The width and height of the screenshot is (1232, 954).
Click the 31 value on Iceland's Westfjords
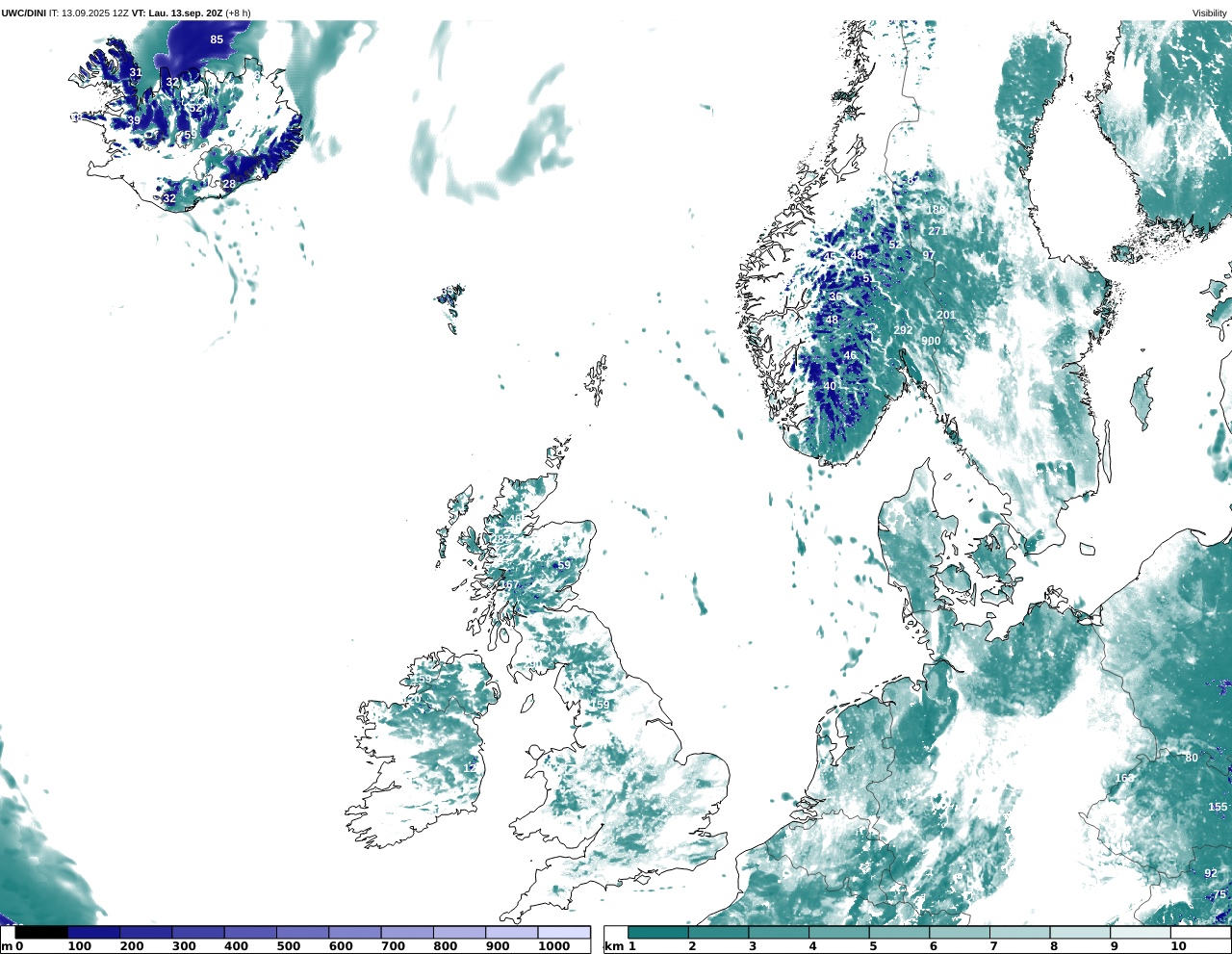pyautogui.click(x=136, y=72)
